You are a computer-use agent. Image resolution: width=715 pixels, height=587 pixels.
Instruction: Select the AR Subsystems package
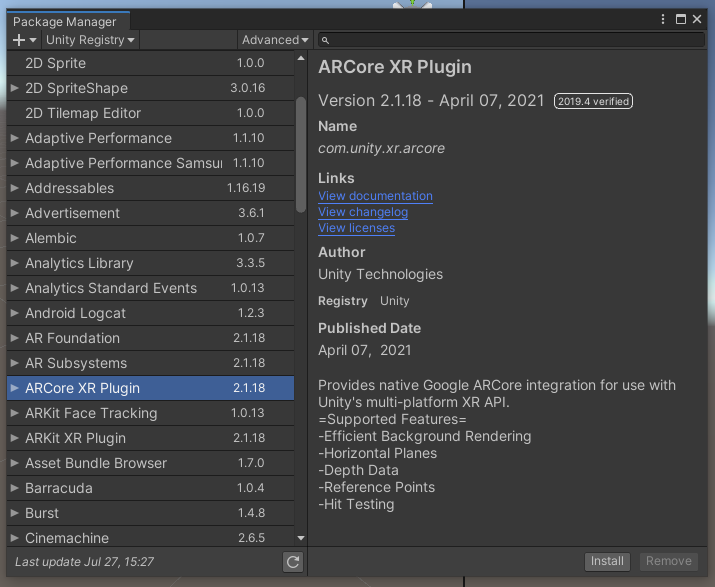click(x=150, y=363)
